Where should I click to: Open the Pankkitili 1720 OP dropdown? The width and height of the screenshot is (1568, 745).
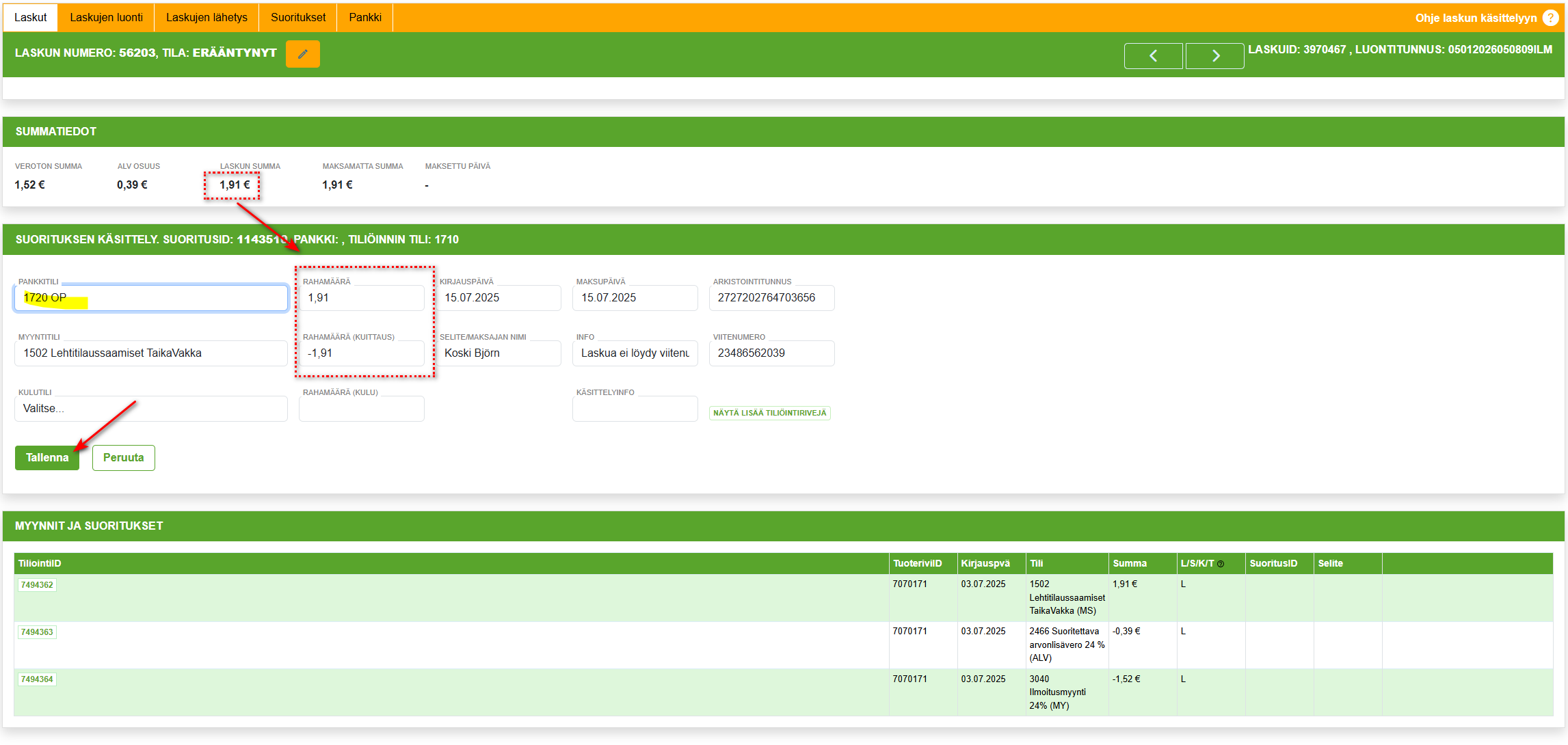pos(150,298)
